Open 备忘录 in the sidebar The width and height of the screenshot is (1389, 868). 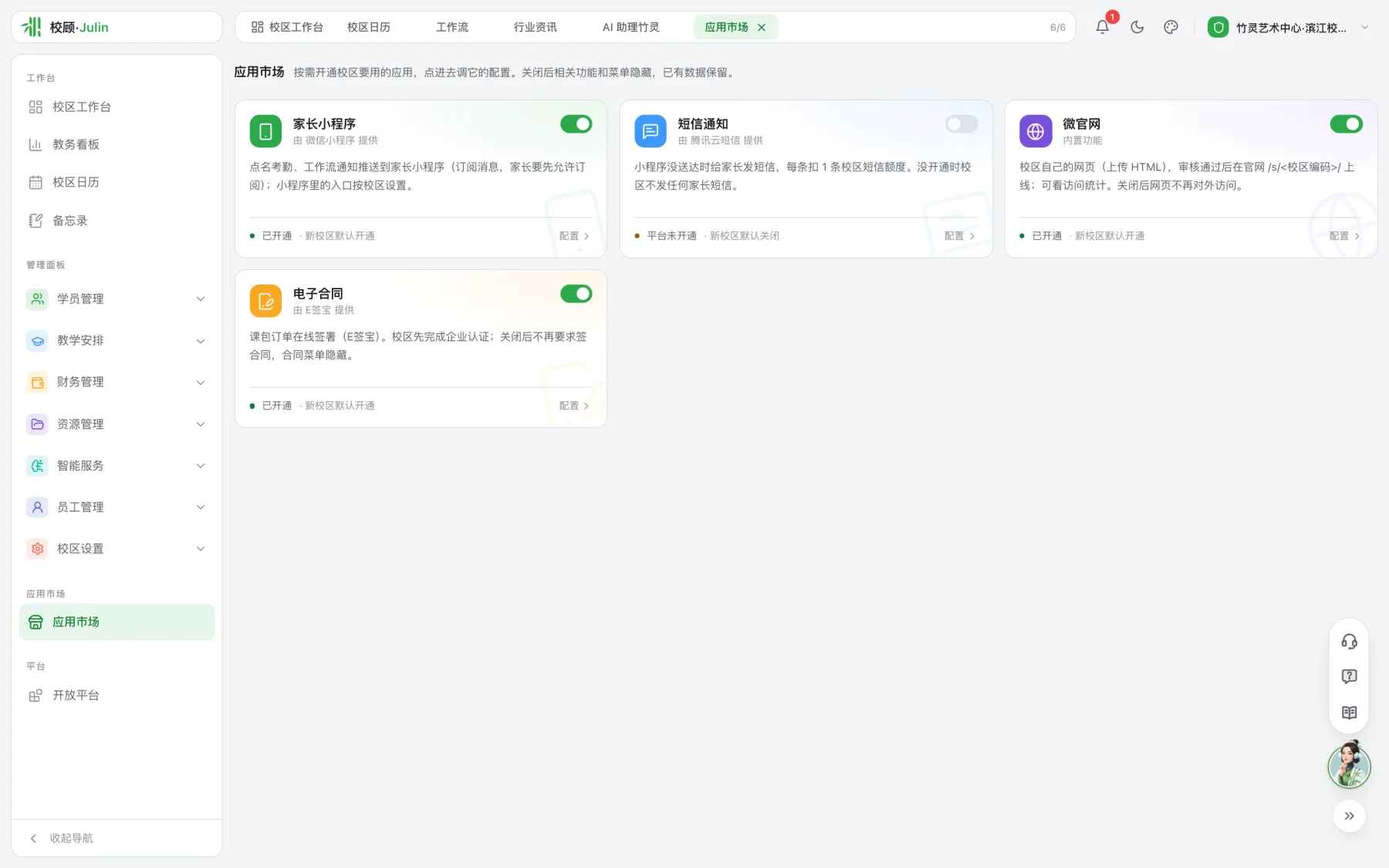coord(117,221)
